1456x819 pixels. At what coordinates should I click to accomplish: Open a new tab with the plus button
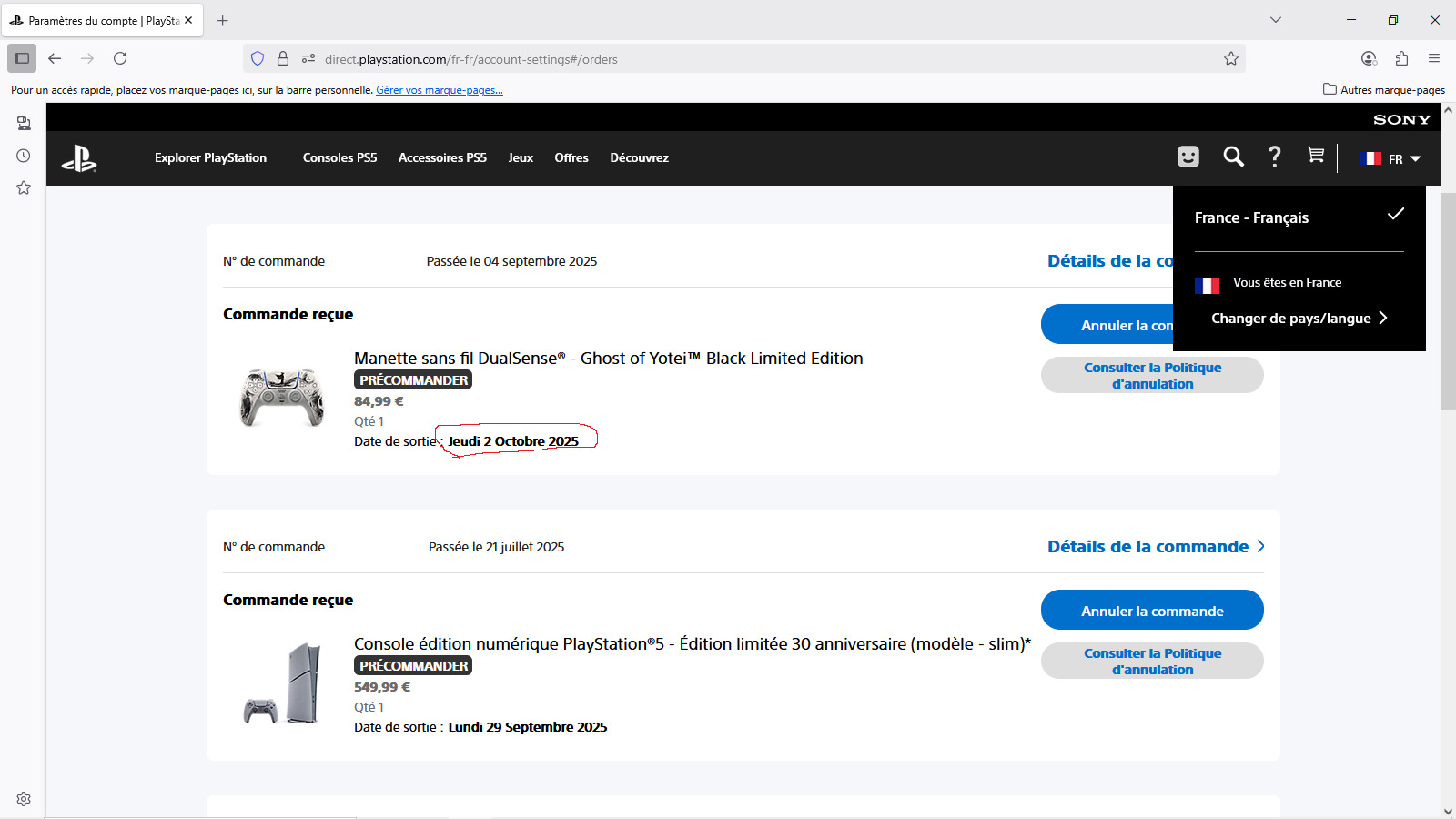[223, 20]
